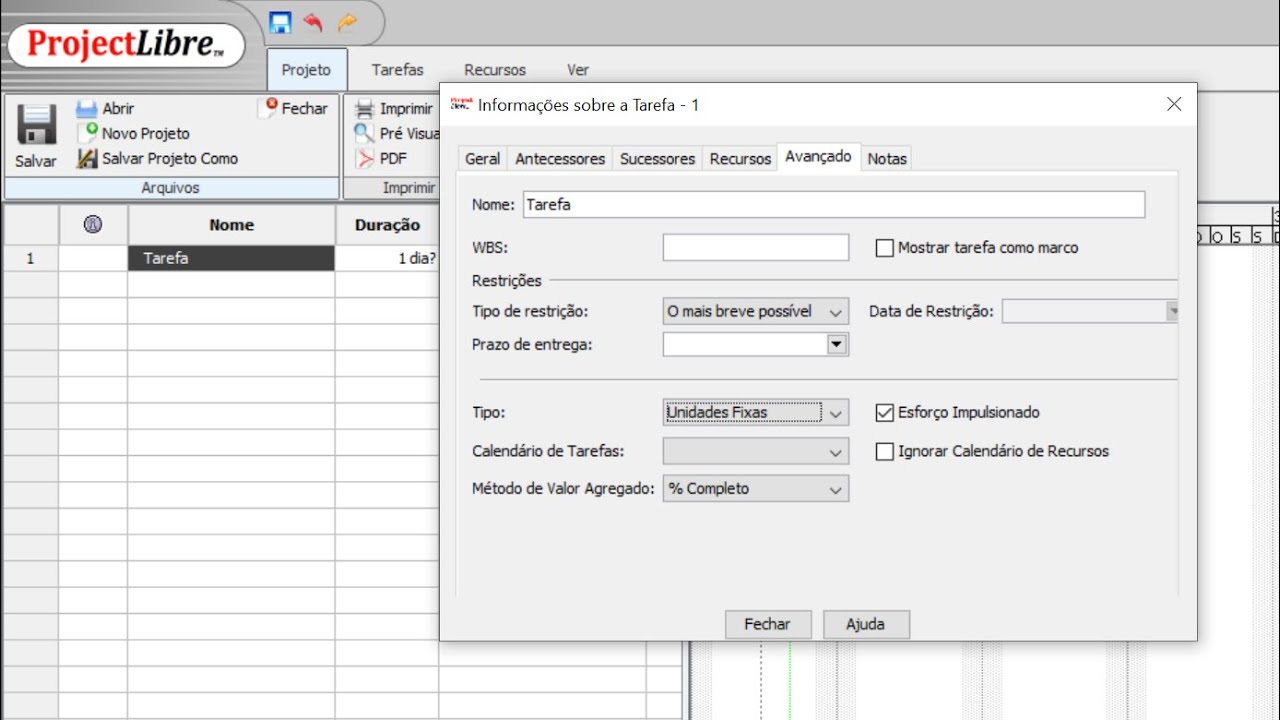
Task: Switch to the Antecessores tab
Action: coord(560,159)
